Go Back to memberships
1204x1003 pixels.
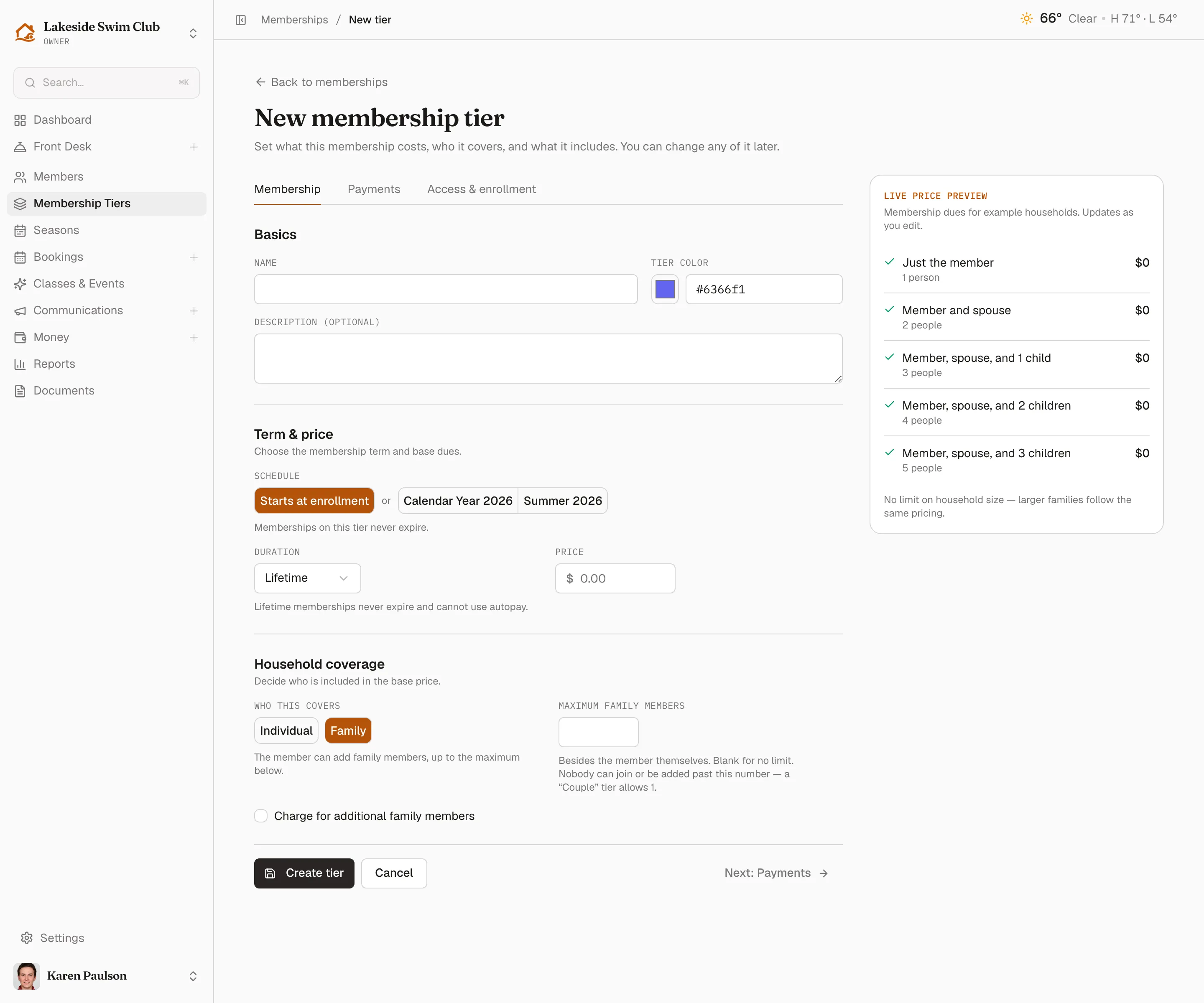pyautogui.click(x=321, y=82)
